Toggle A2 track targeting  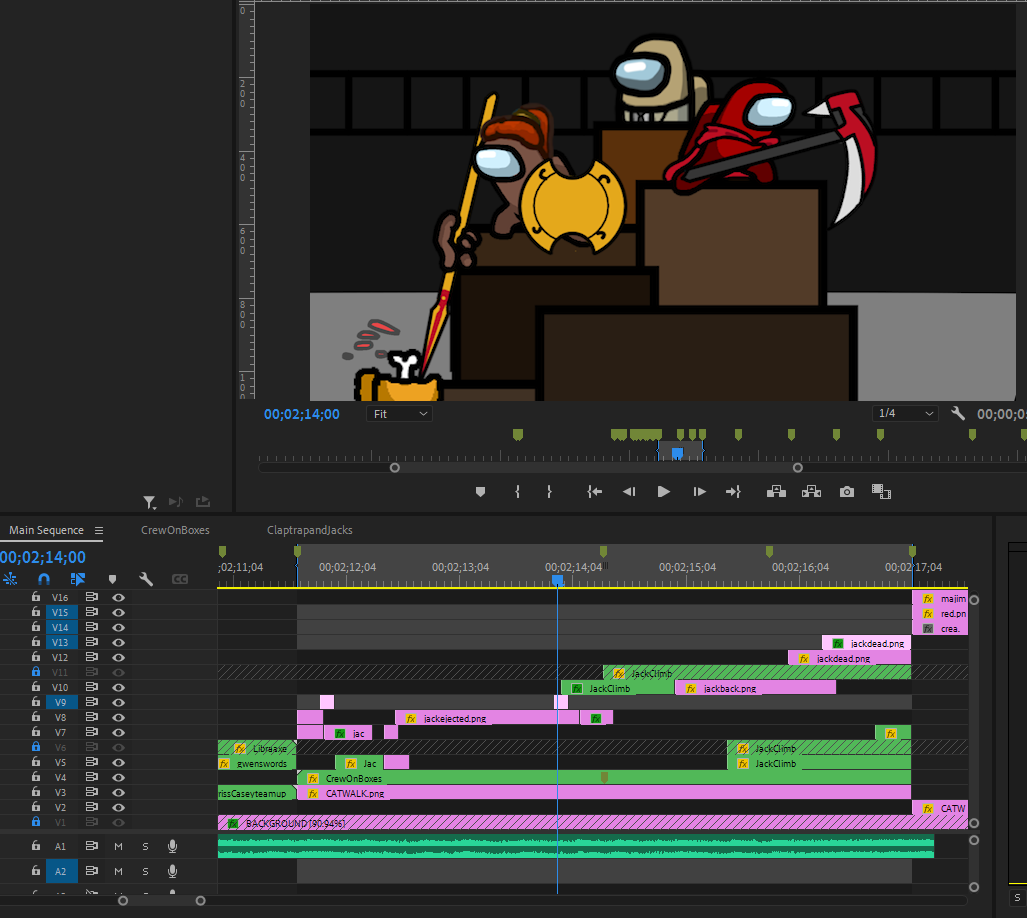(60, 872)
